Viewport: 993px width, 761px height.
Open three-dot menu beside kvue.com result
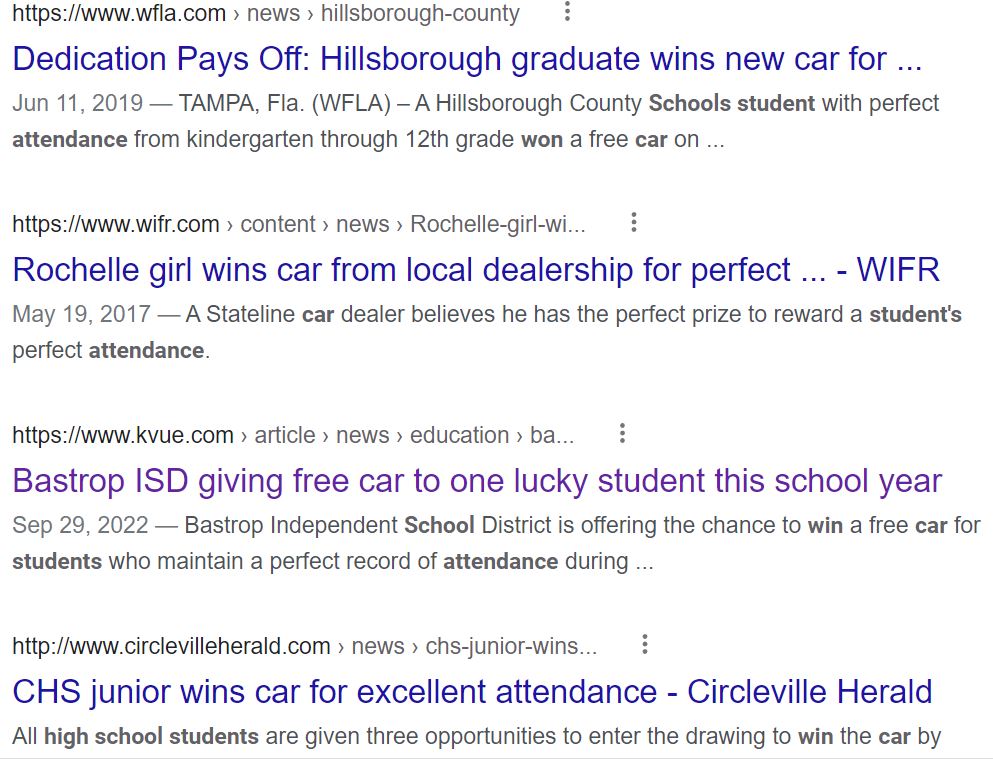coord(623,433)
